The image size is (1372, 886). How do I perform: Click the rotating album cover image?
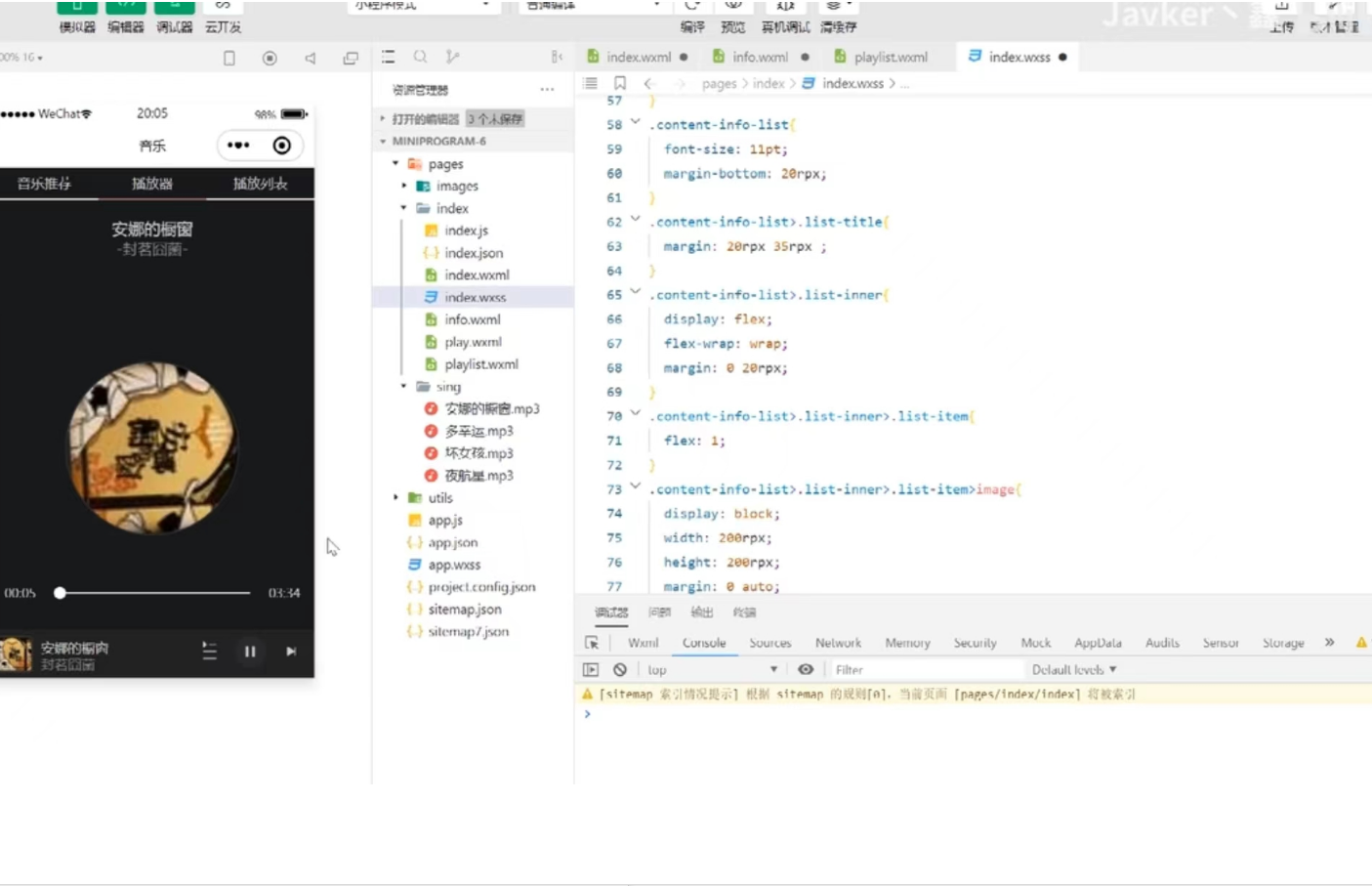[152, 448]
